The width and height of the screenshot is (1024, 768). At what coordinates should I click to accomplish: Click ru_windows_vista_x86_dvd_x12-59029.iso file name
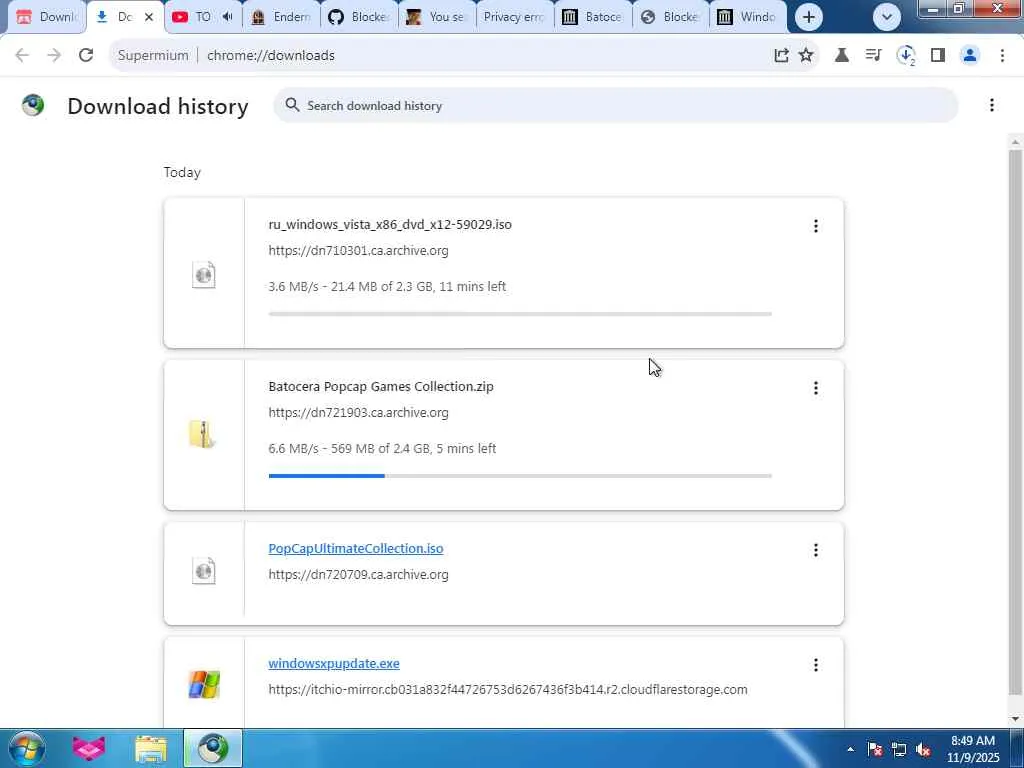(x=390, y=225)
